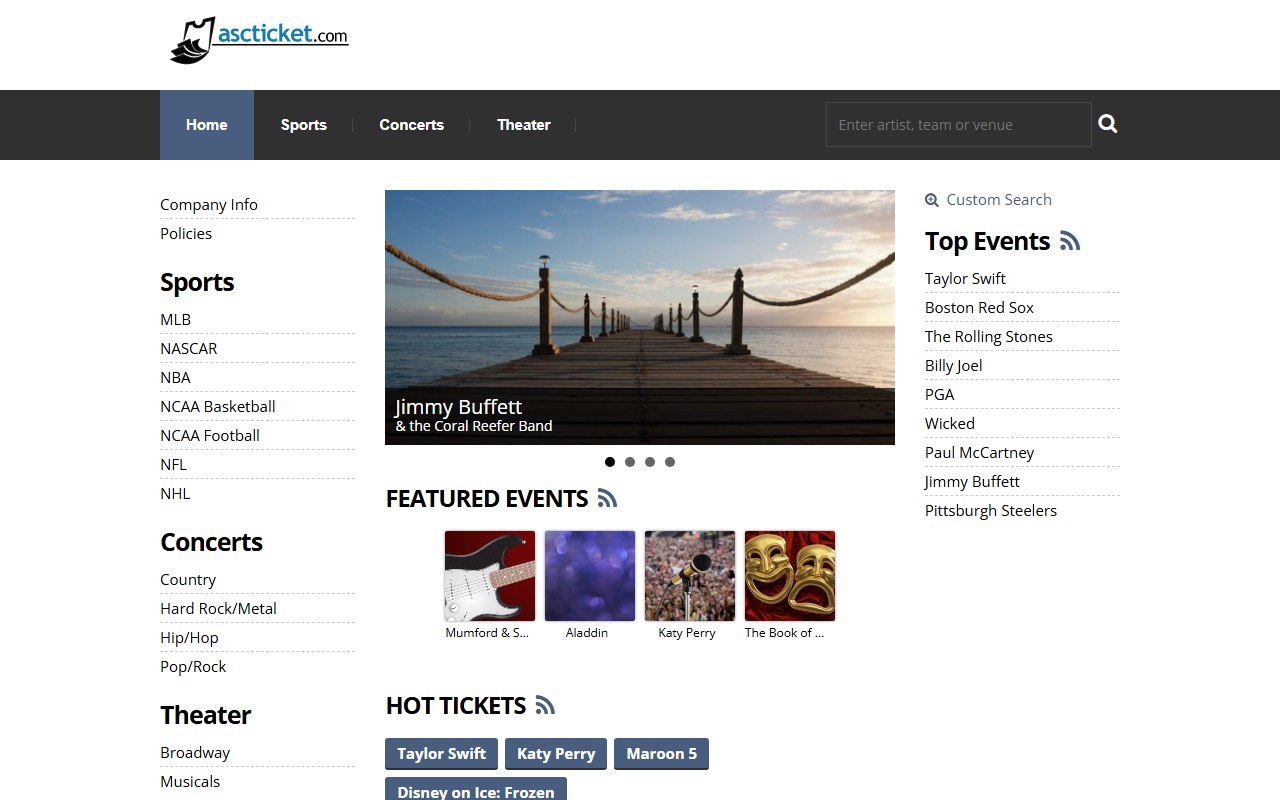1280x800 pixels.
Task: Click the Katy Perry caption under thumbnail
Action: [687, 633]
